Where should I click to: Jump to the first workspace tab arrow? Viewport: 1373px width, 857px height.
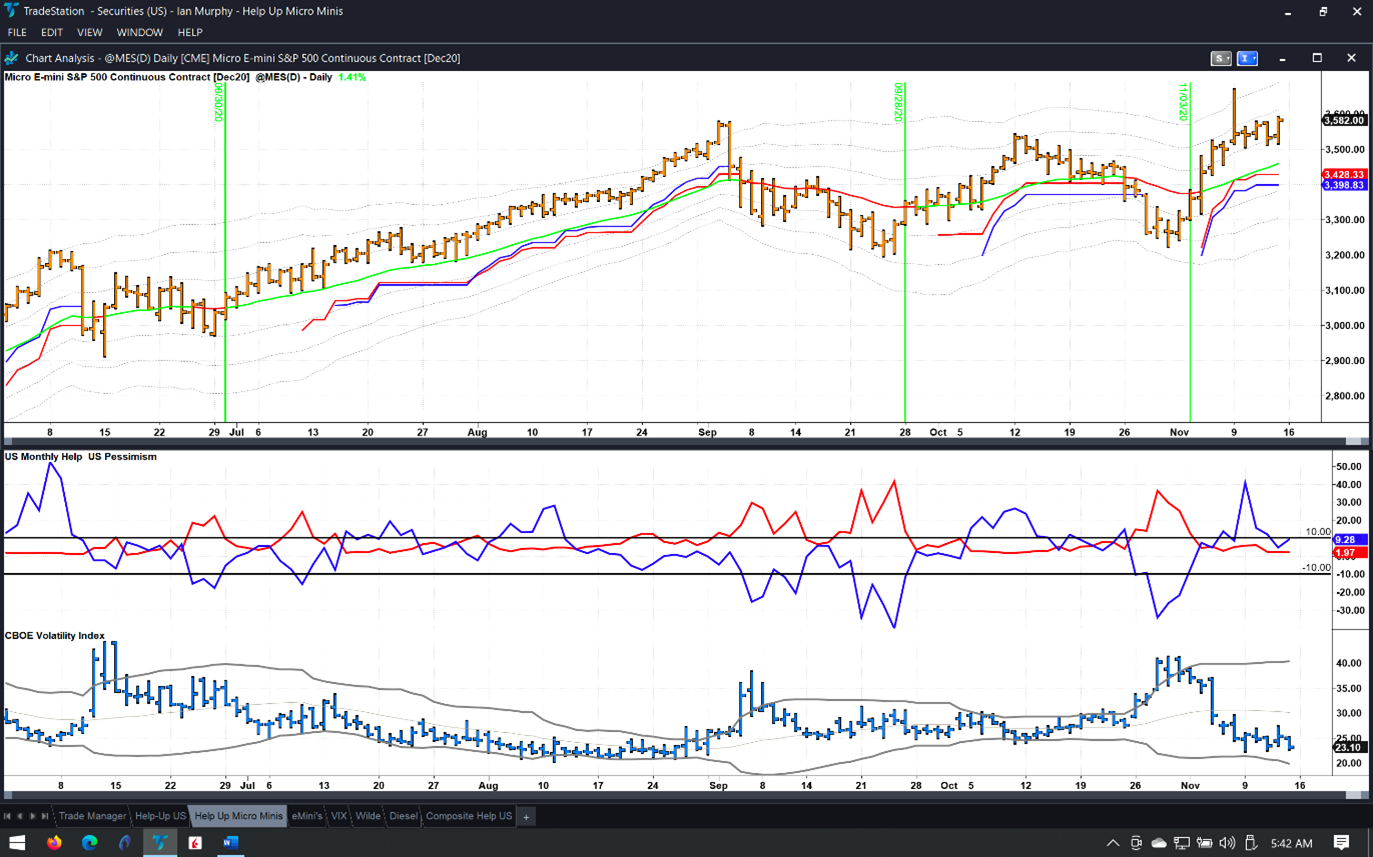tap(8, 816)
